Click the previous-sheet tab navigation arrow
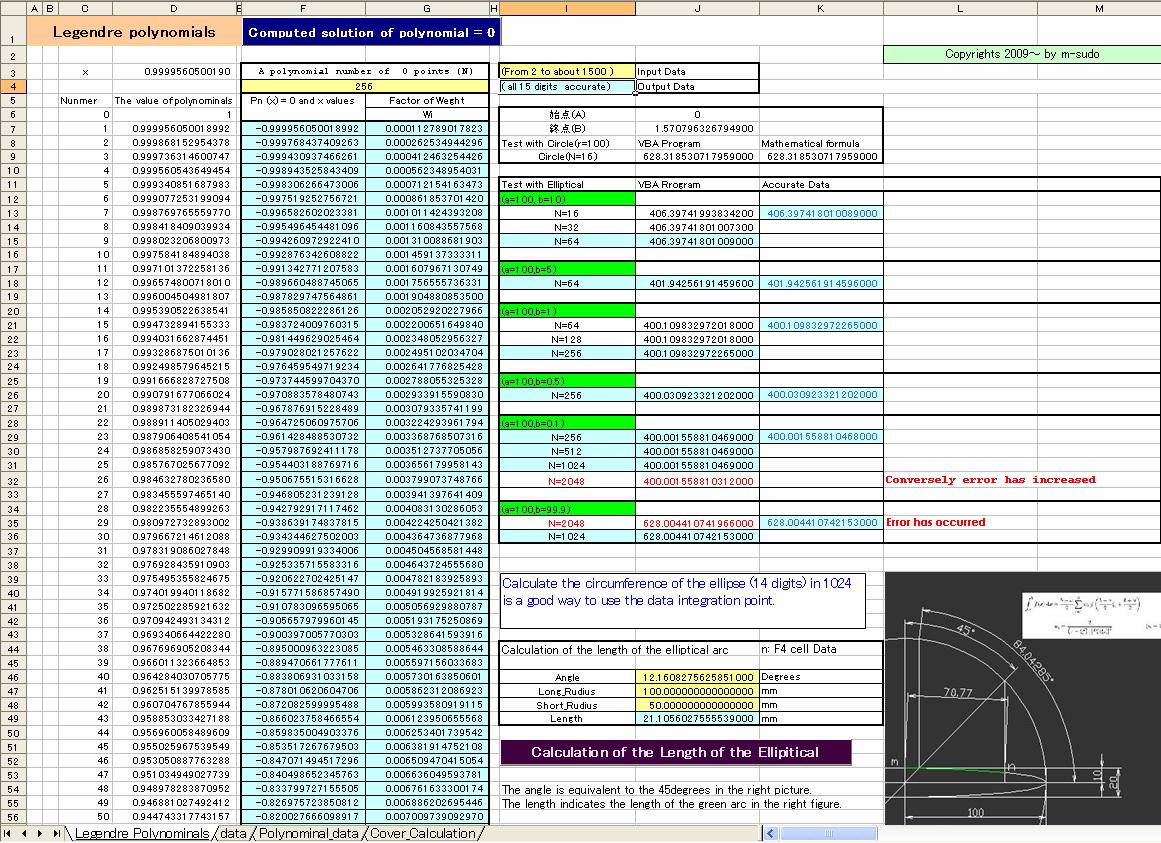The image size is (1161, 843). [x=24, y=833]
